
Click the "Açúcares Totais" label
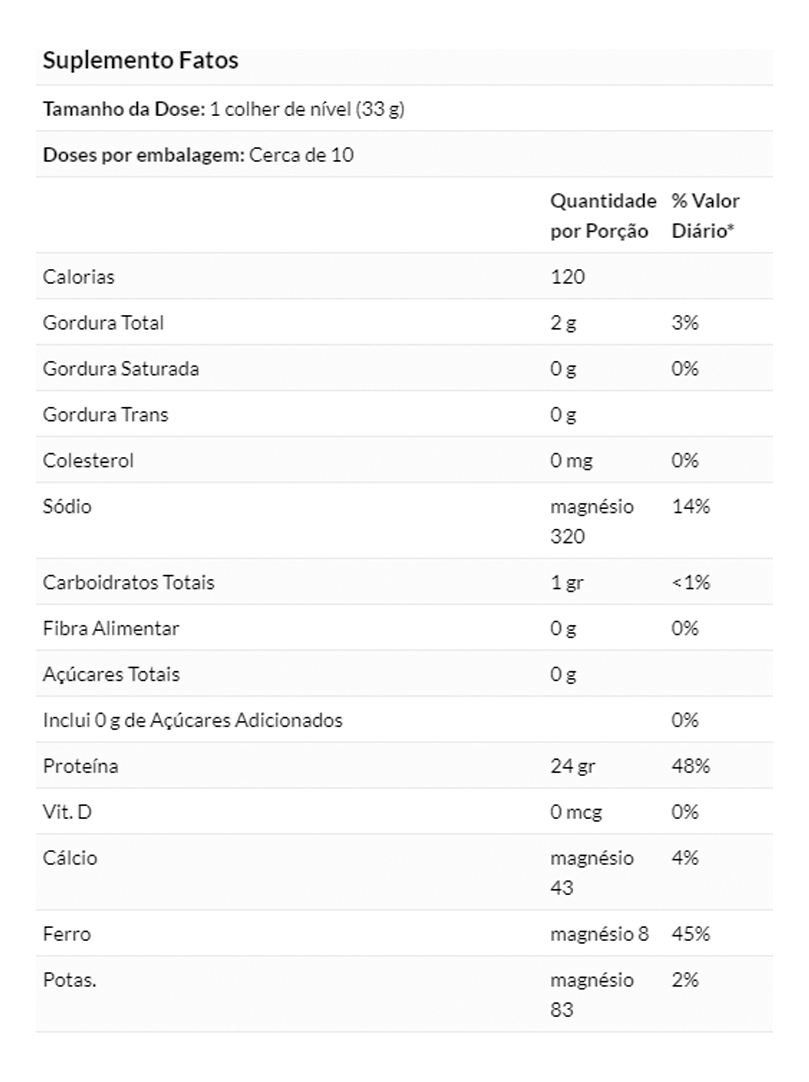[111, 674]
